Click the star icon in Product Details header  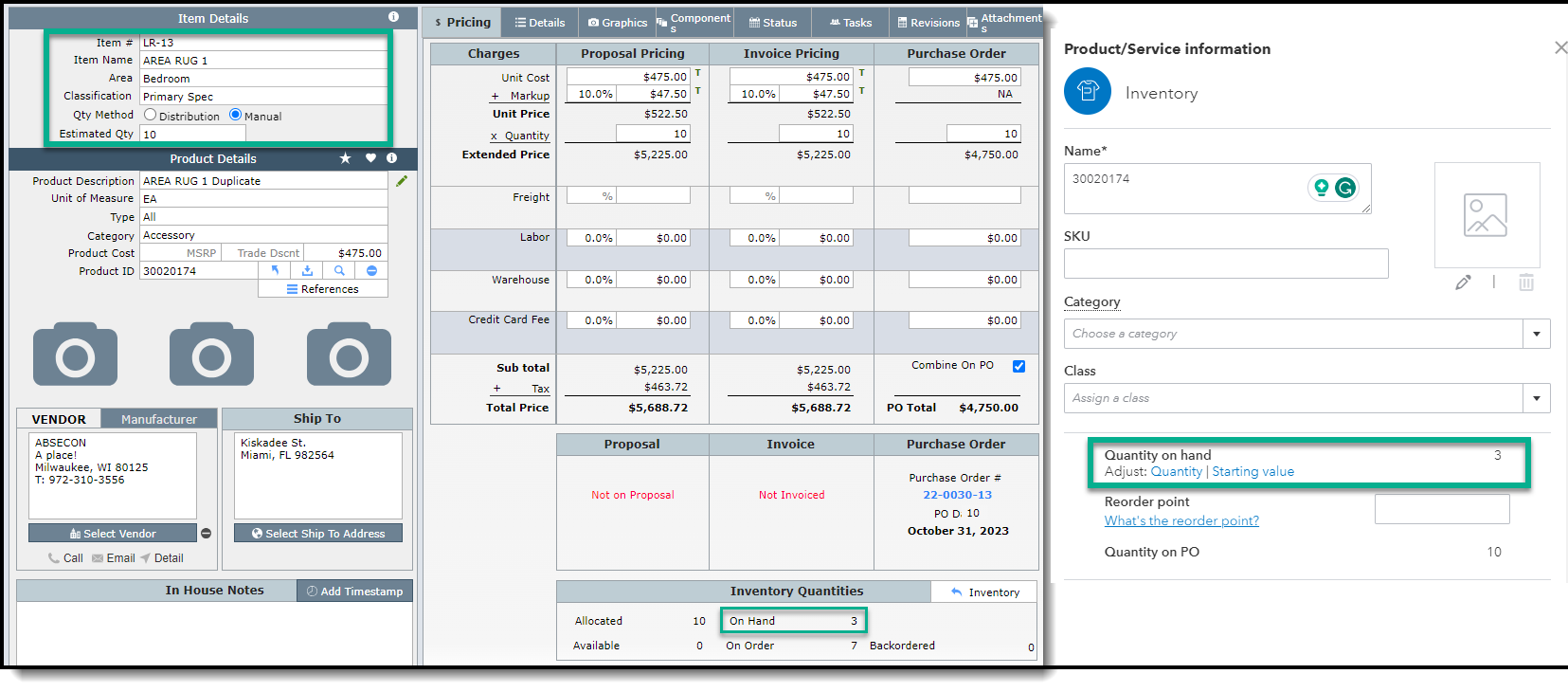click(x=346, y=158)
